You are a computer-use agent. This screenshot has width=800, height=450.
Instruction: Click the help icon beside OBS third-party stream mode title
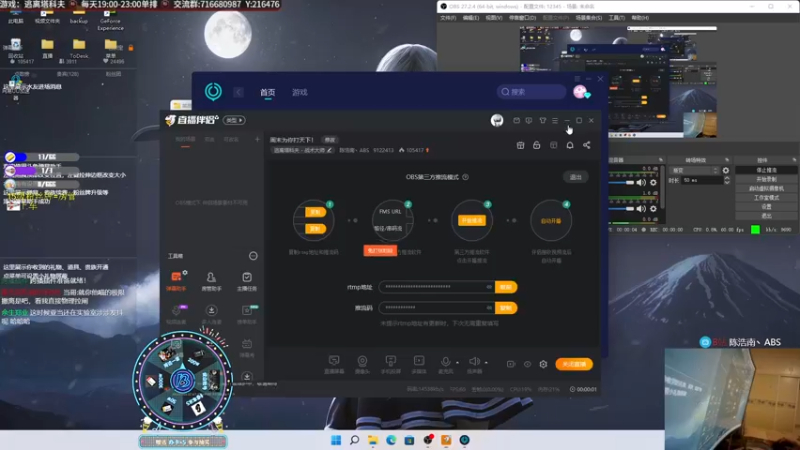pyautogui.click(x=465, y=177)
